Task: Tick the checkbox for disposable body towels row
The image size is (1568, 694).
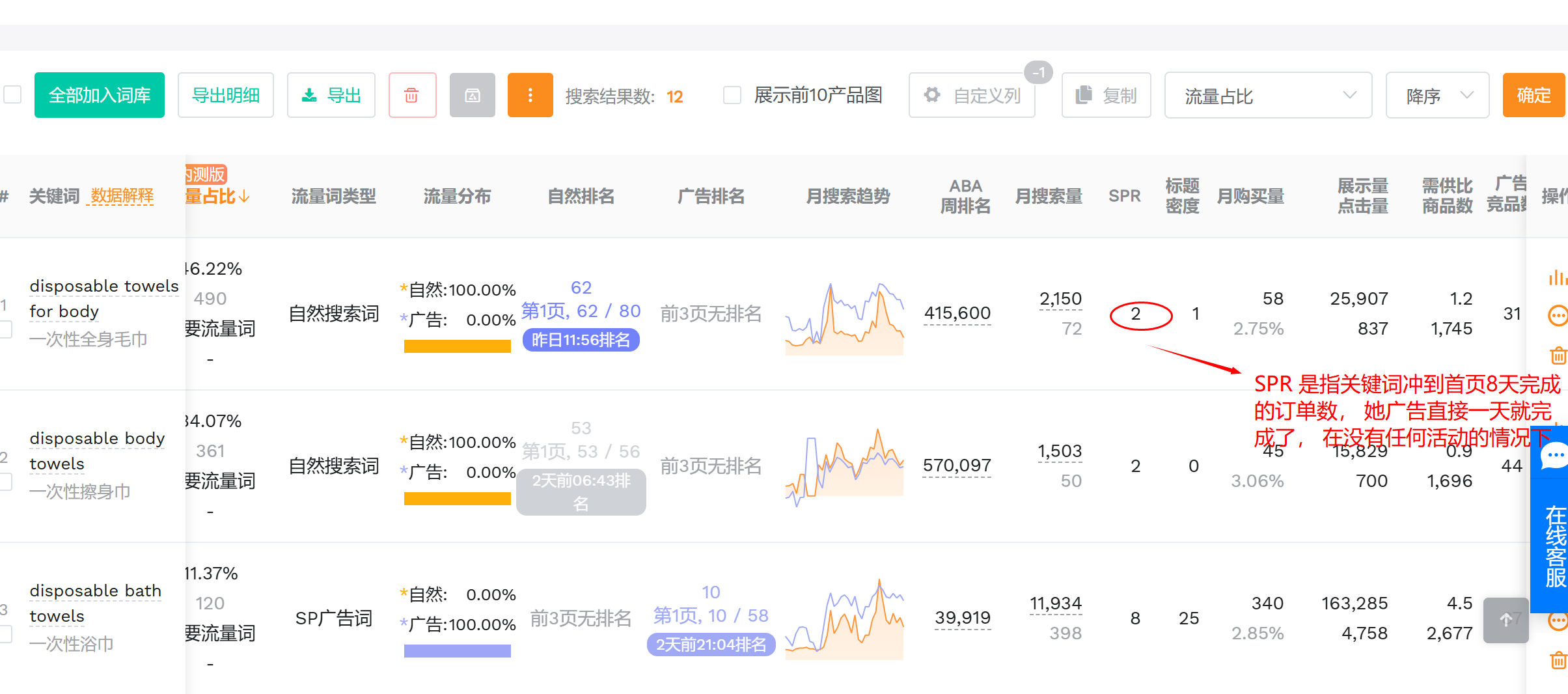Action: point(6,482)
